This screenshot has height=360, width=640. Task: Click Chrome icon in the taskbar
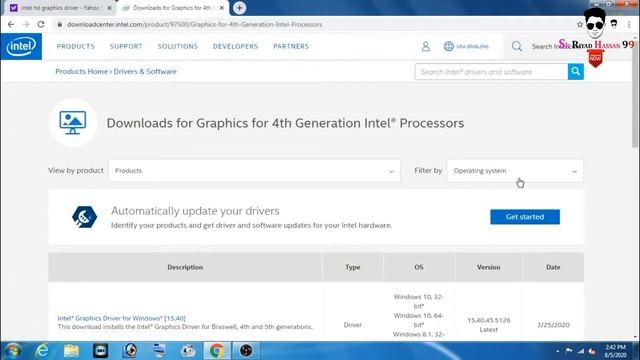tap(217, 351)
